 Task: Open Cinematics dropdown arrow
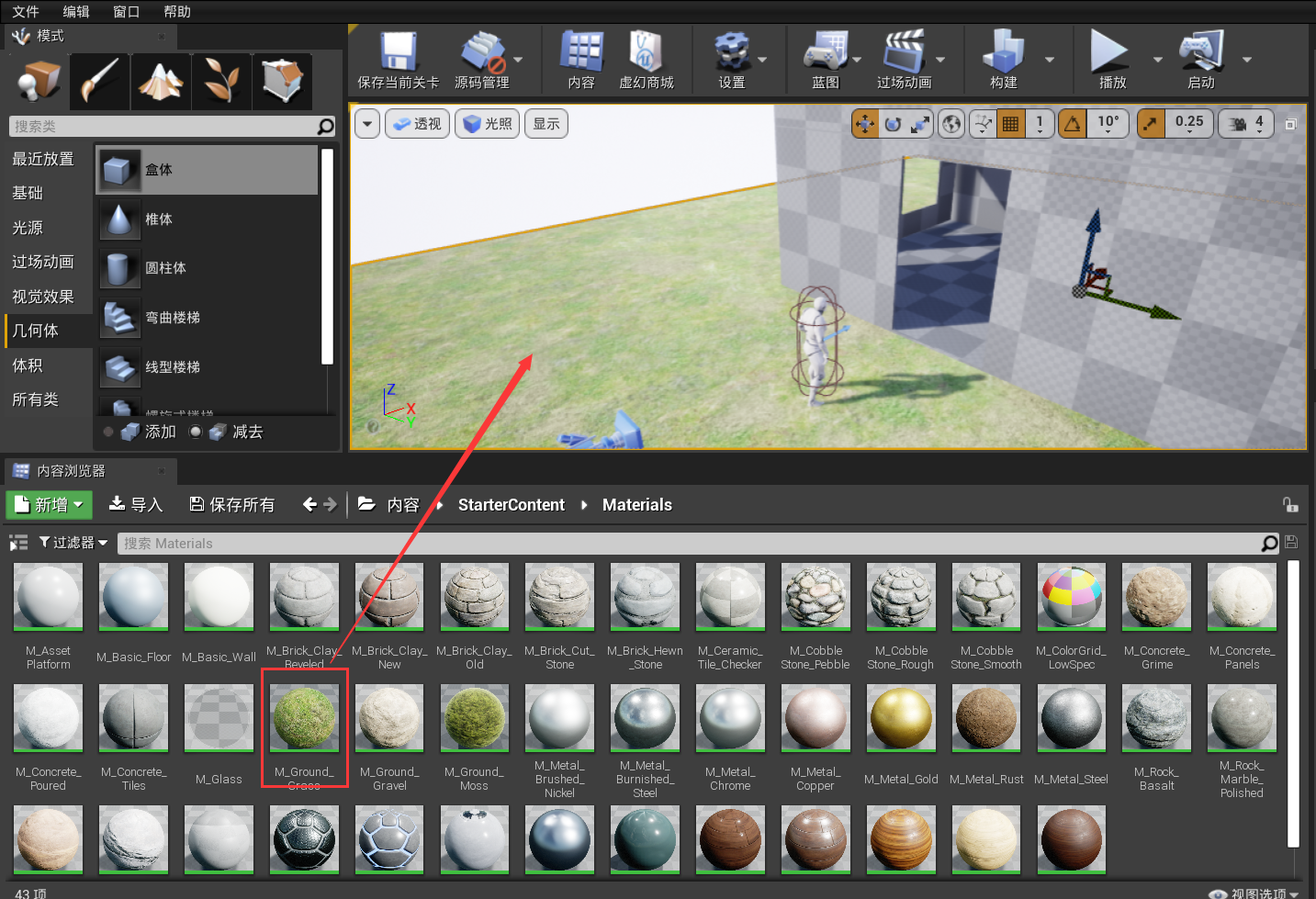point(939,60)
